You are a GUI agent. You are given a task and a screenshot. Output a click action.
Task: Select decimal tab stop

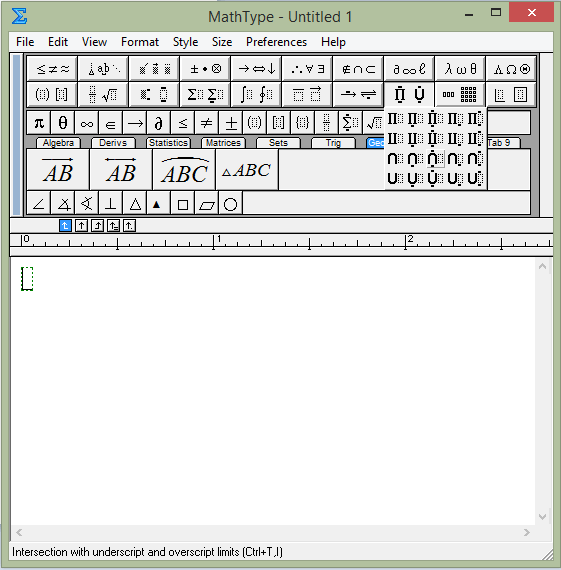(x=129, y=226)
